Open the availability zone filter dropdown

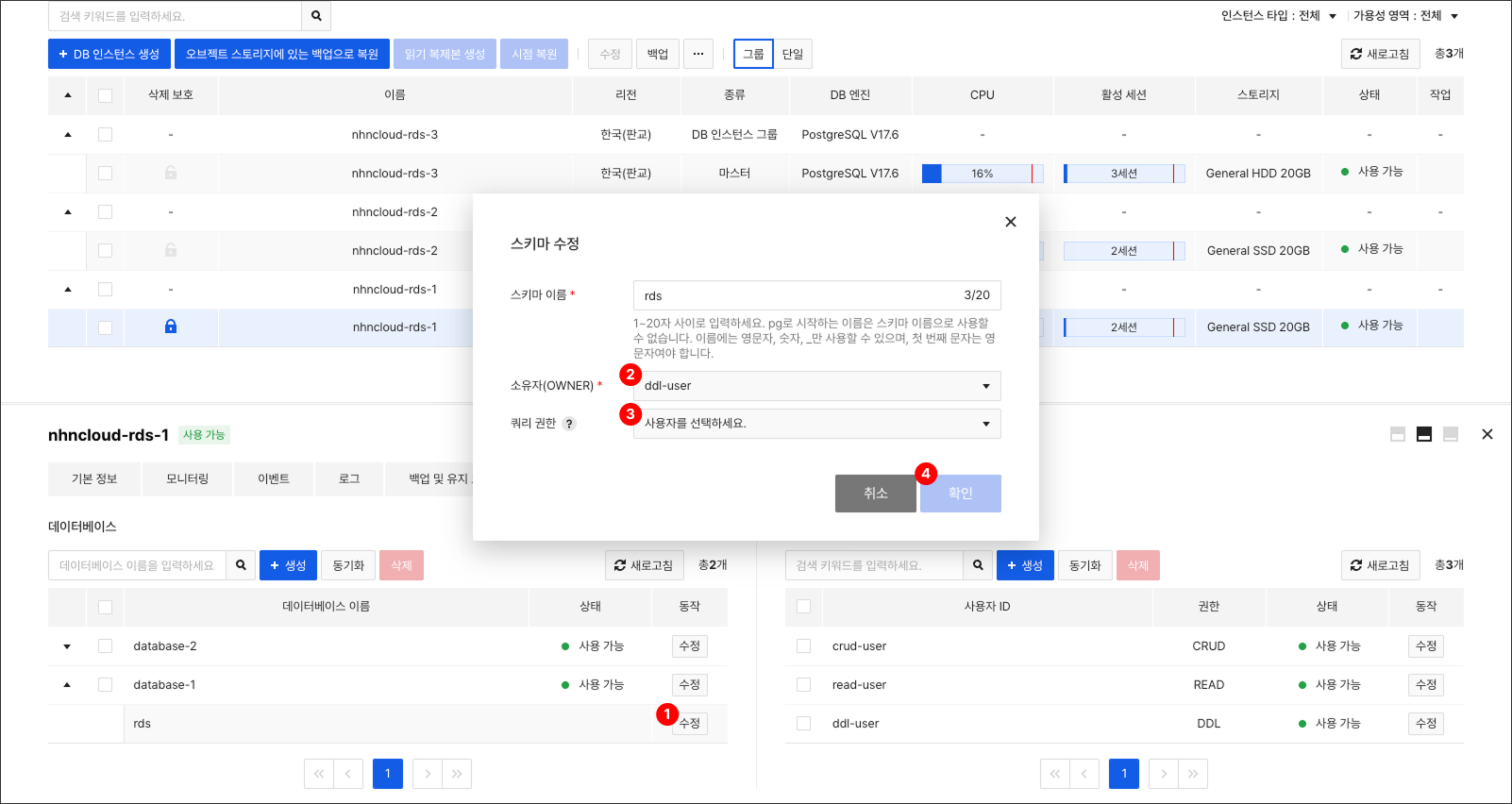tap(1406, 16)
